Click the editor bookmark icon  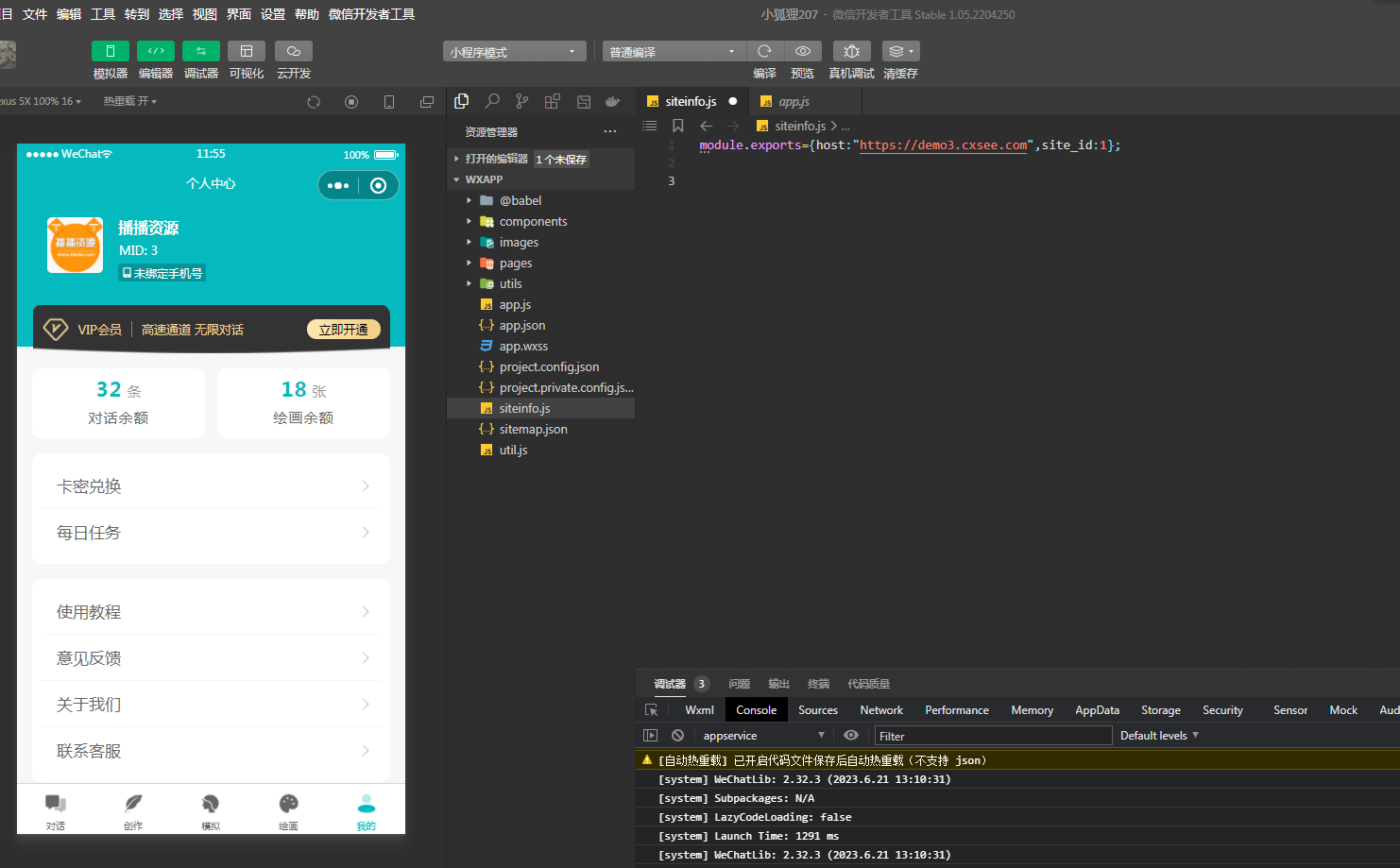pyautogui.click(x=677, y=126)
